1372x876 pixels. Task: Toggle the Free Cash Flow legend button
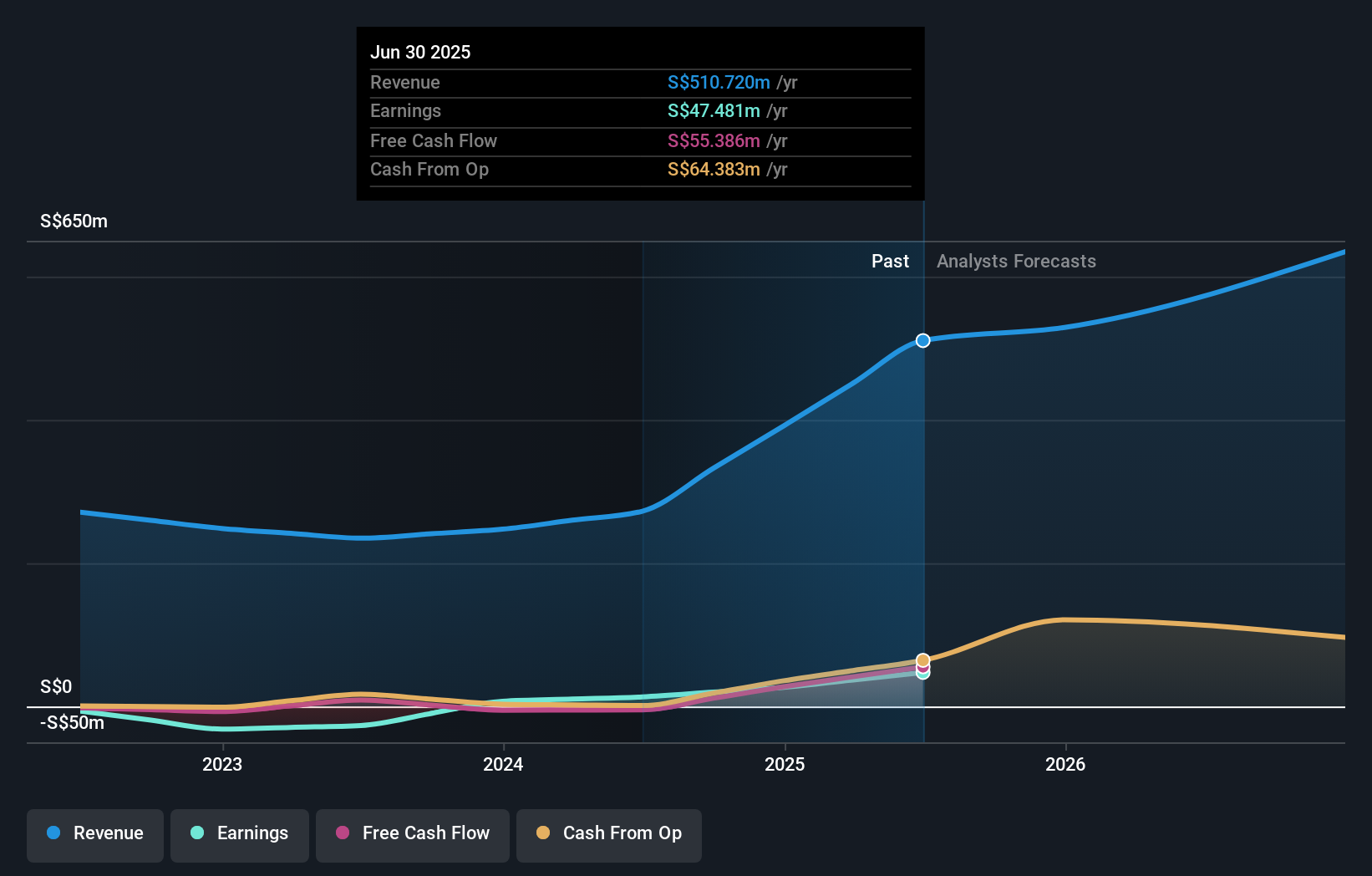tap(413, 835)
